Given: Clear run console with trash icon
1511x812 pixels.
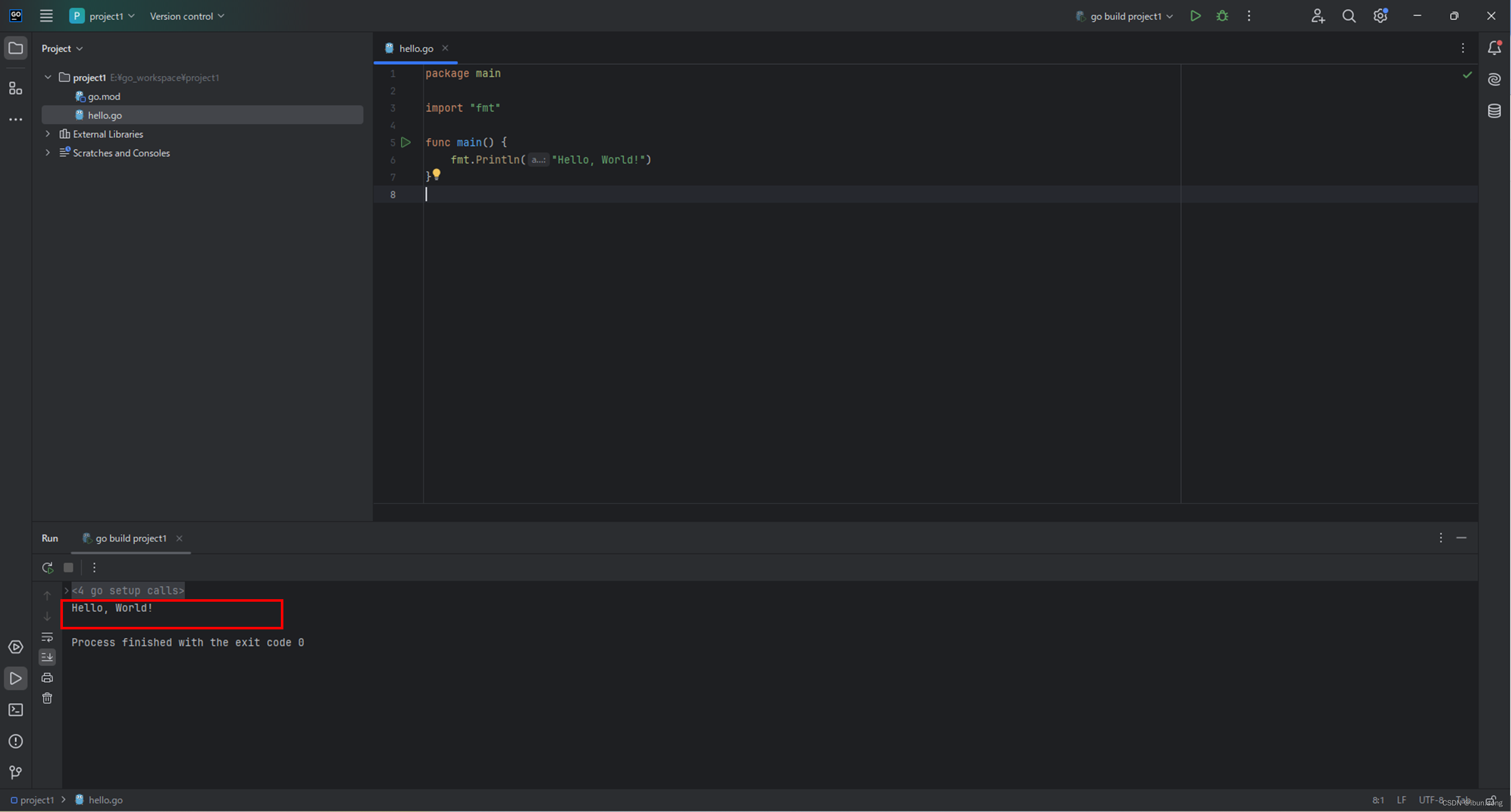Looking at the screenshot, I should (x=47, y=698).
